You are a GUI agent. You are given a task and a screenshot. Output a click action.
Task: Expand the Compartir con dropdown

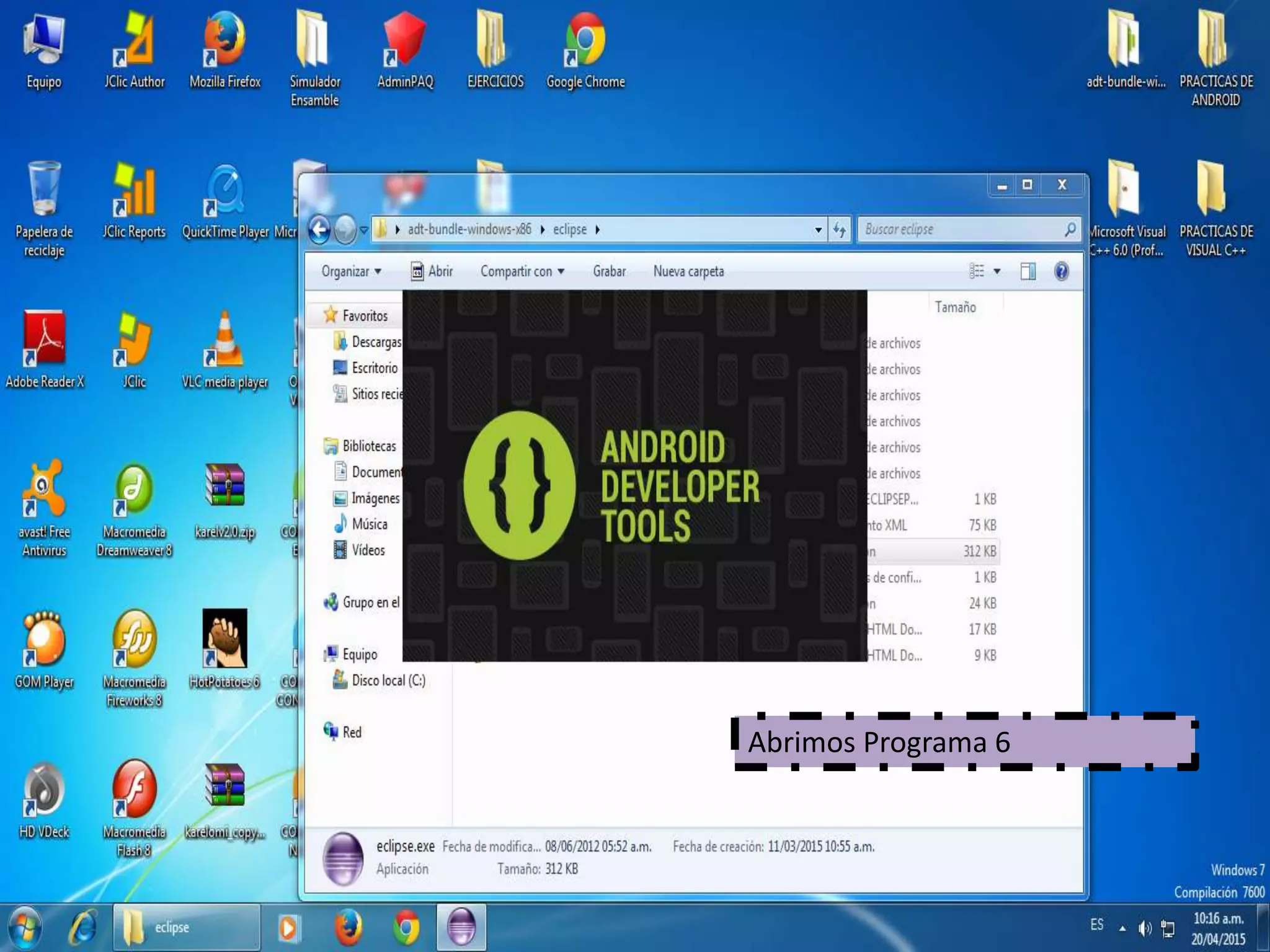[522, 271]
